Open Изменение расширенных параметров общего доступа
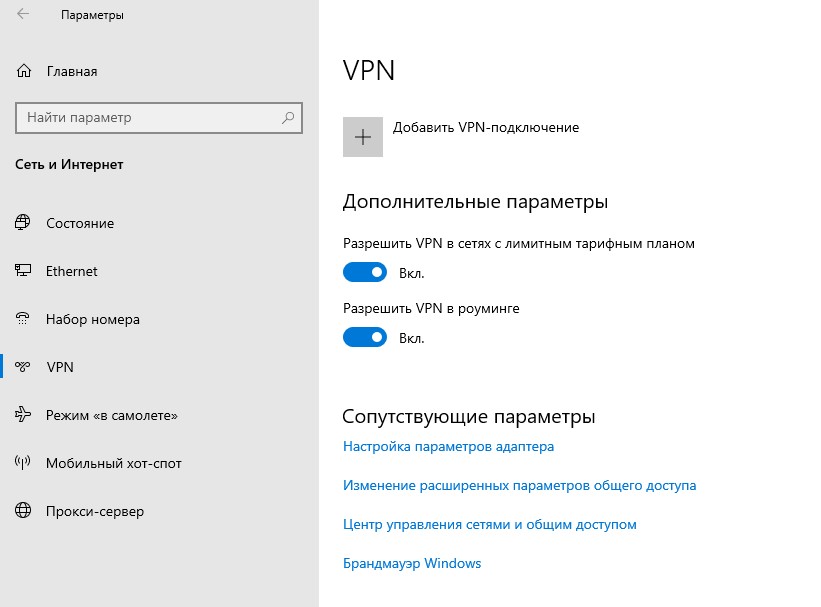The width and height of the screenshot is (821, 607). 519,485
